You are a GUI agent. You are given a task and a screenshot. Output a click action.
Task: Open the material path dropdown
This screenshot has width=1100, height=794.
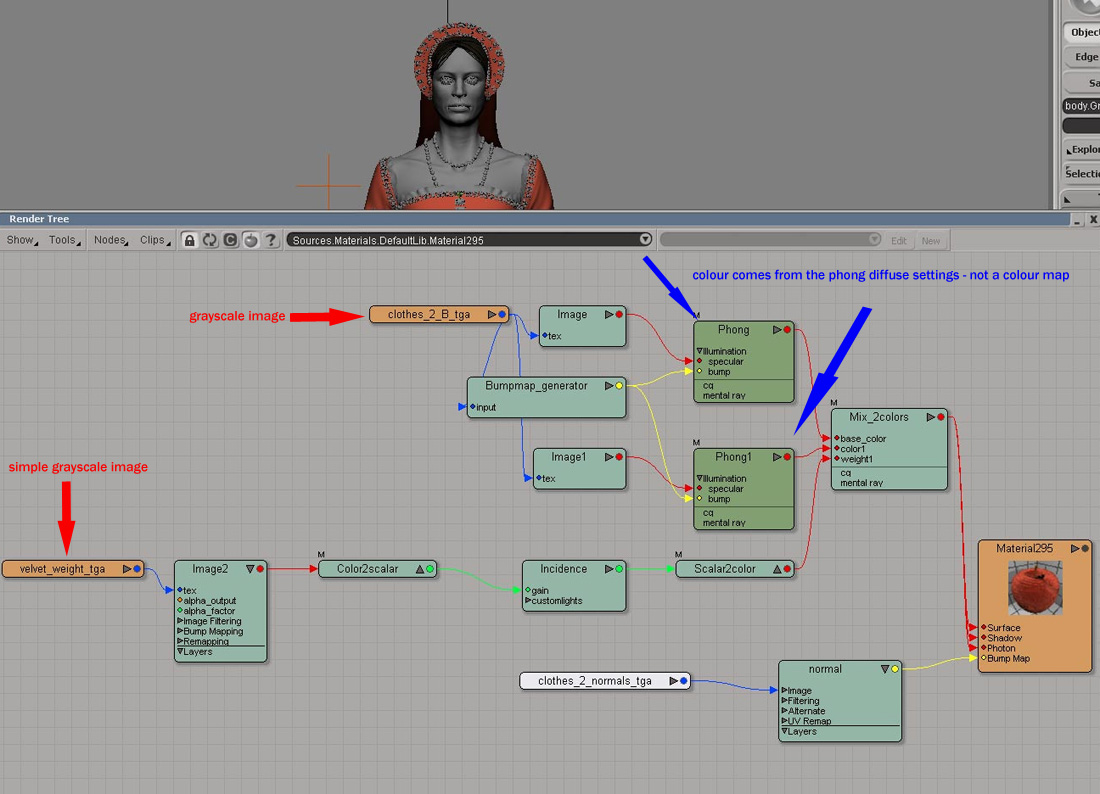point(645,240)
